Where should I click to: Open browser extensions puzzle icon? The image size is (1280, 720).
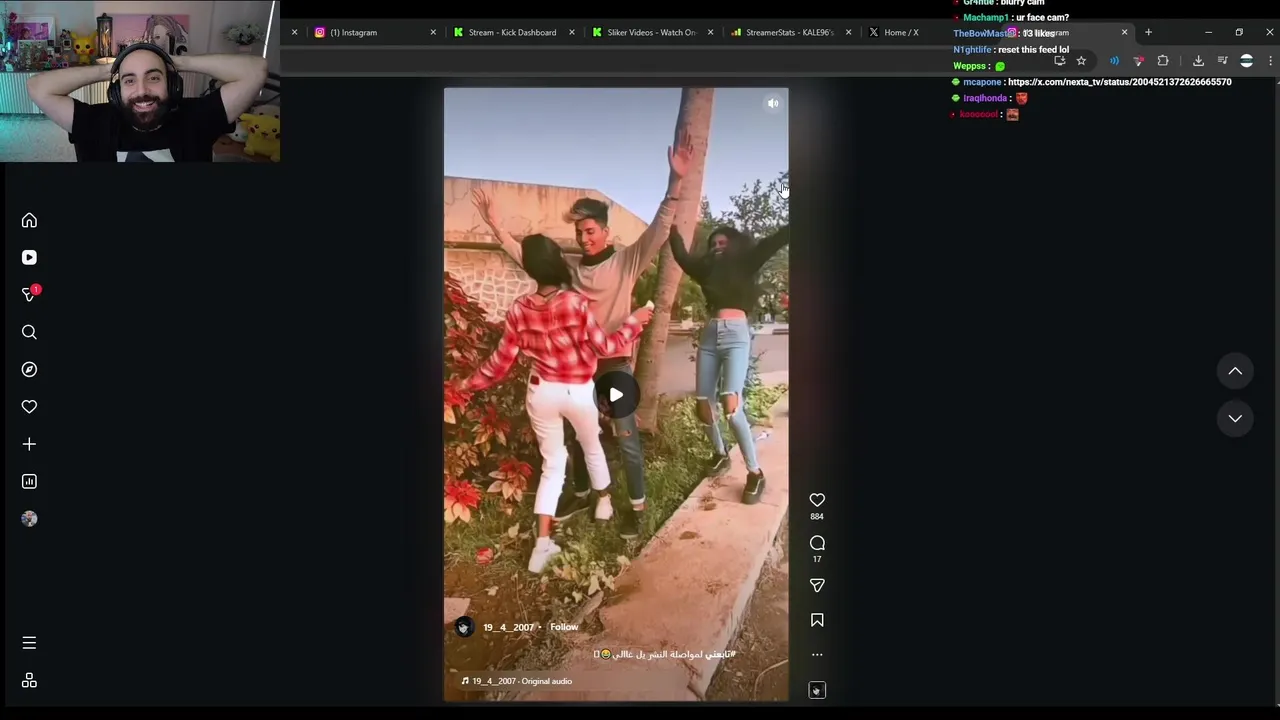click(x=1163, y=61)
